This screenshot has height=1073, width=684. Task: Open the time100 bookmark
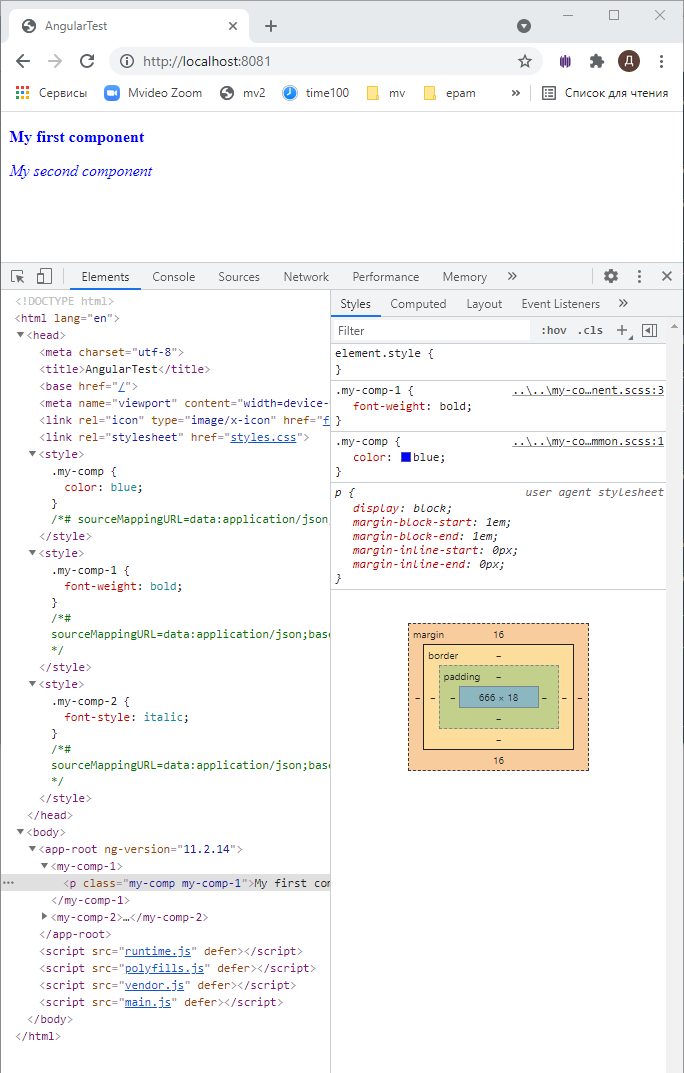click(x=316, y=93)
